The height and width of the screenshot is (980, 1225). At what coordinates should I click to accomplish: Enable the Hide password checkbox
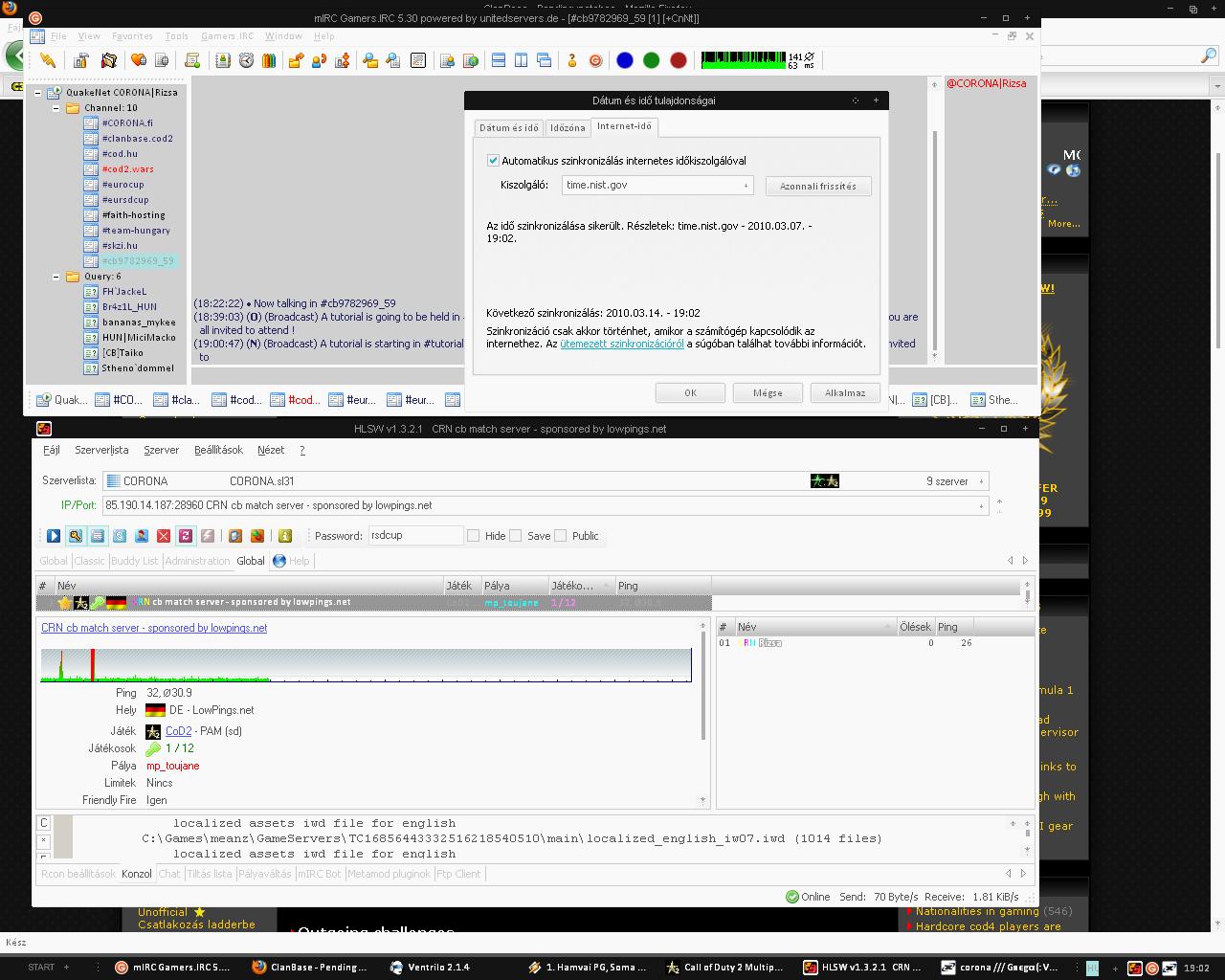pyautogui.click(x=473, y=536)
